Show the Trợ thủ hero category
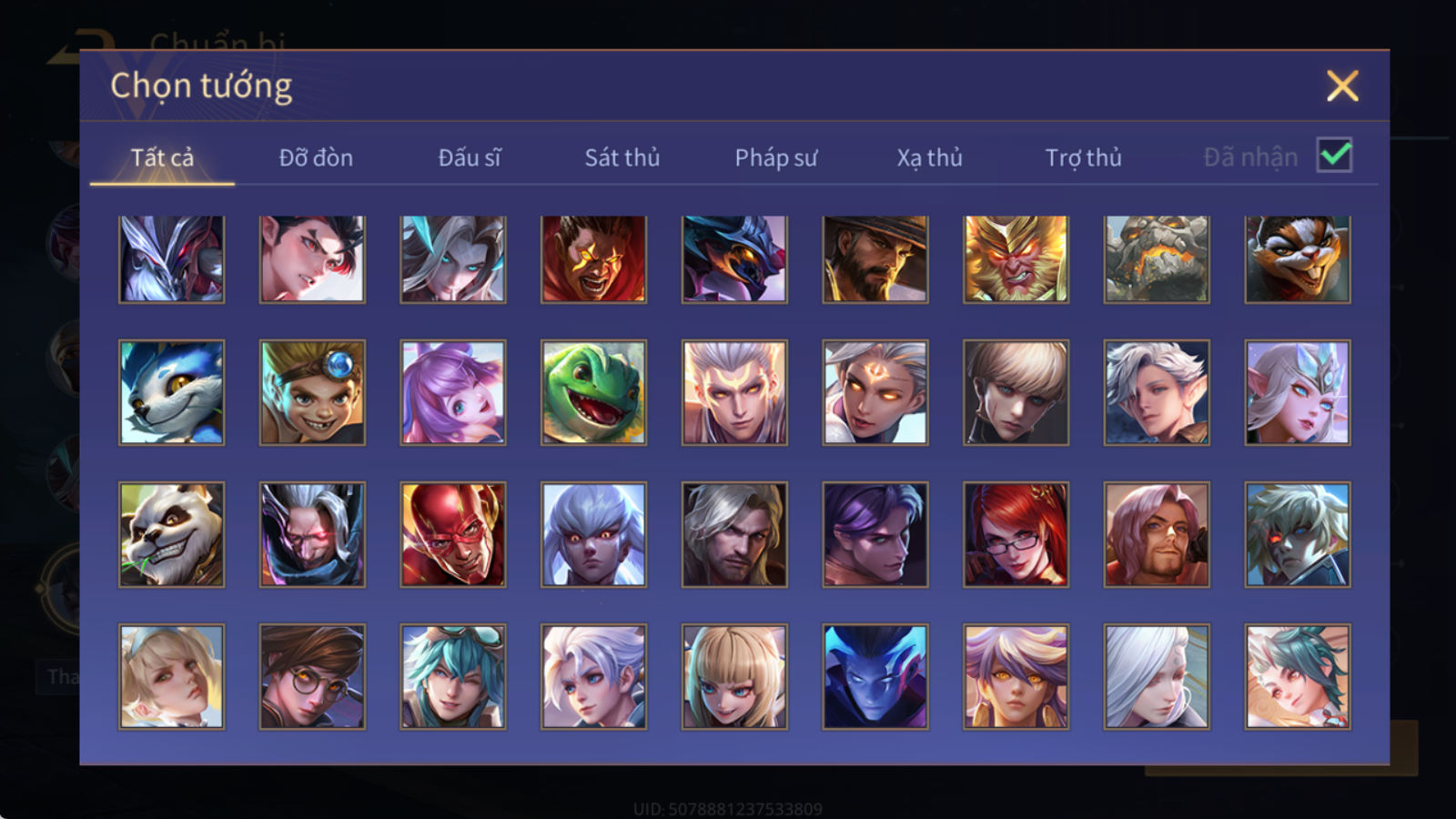 point(1083,157)
